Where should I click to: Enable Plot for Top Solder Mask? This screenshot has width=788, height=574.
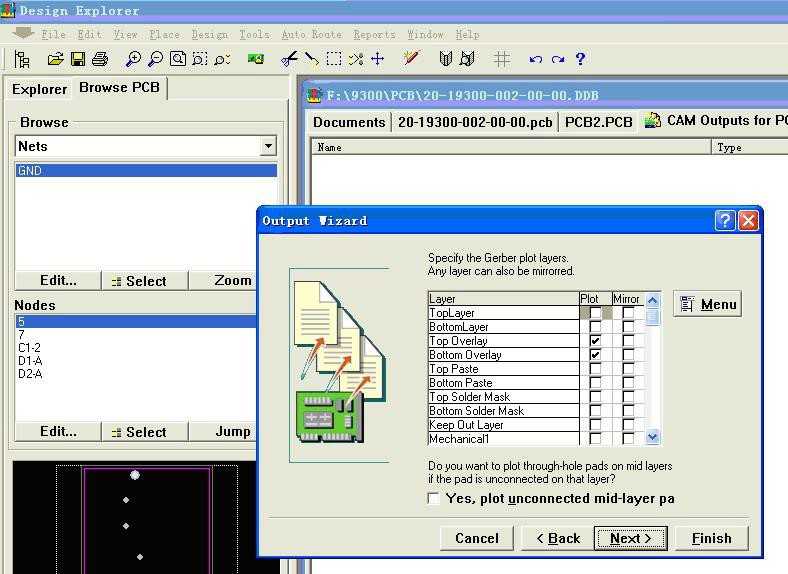coord(595,397)
